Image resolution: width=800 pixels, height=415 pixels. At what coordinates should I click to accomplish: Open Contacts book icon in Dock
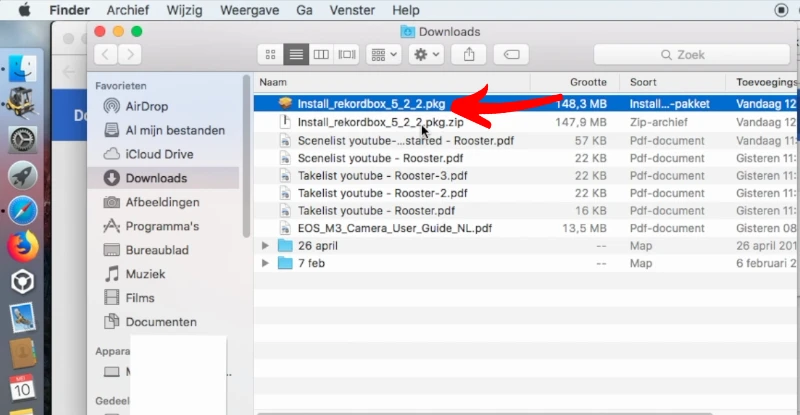[22, 352]
